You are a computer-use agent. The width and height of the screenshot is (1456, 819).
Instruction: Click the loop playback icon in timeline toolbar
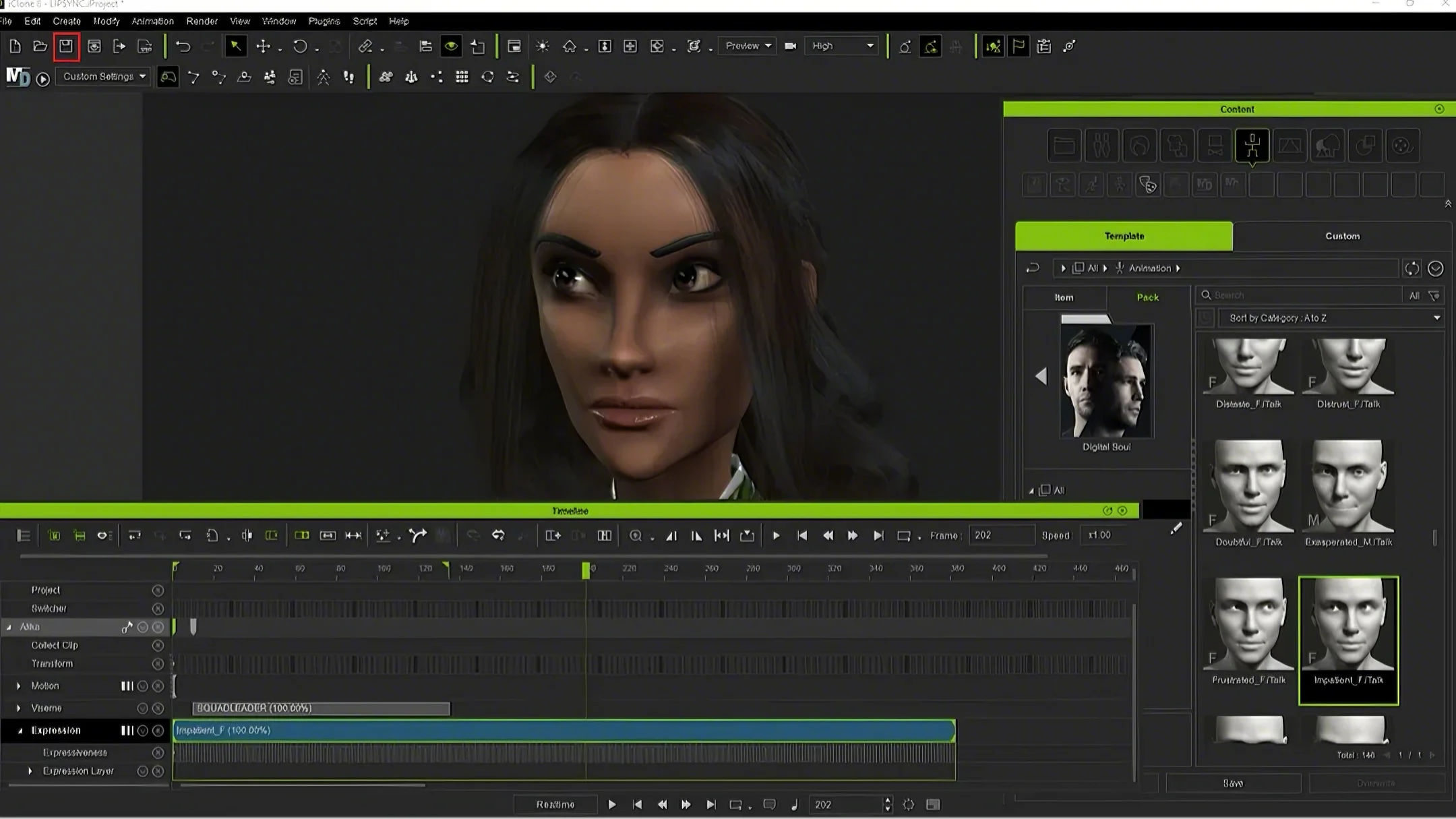click(x=904, y=535)
